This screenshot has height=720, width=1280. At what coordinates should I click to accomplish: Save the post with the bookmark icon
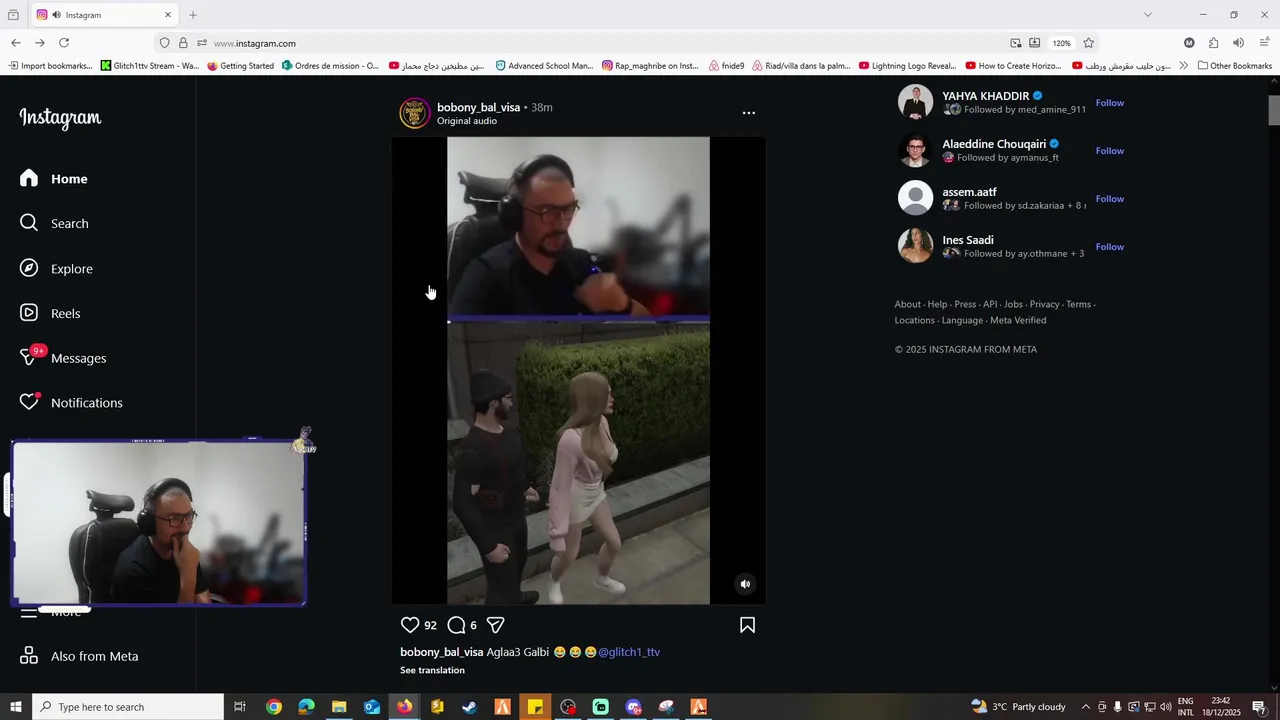point(747,625)
